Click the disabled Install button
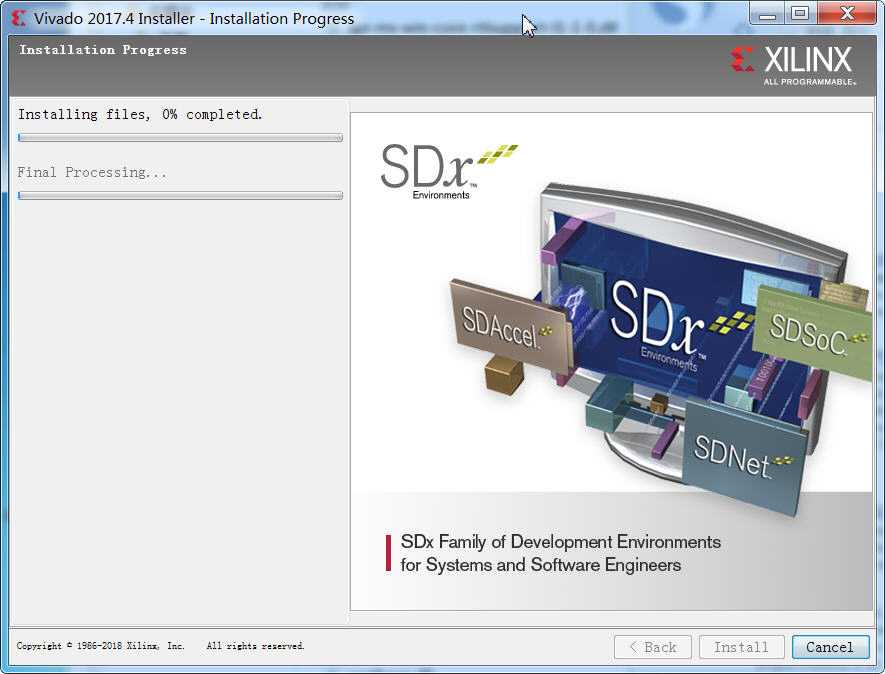 coord(741,647)
